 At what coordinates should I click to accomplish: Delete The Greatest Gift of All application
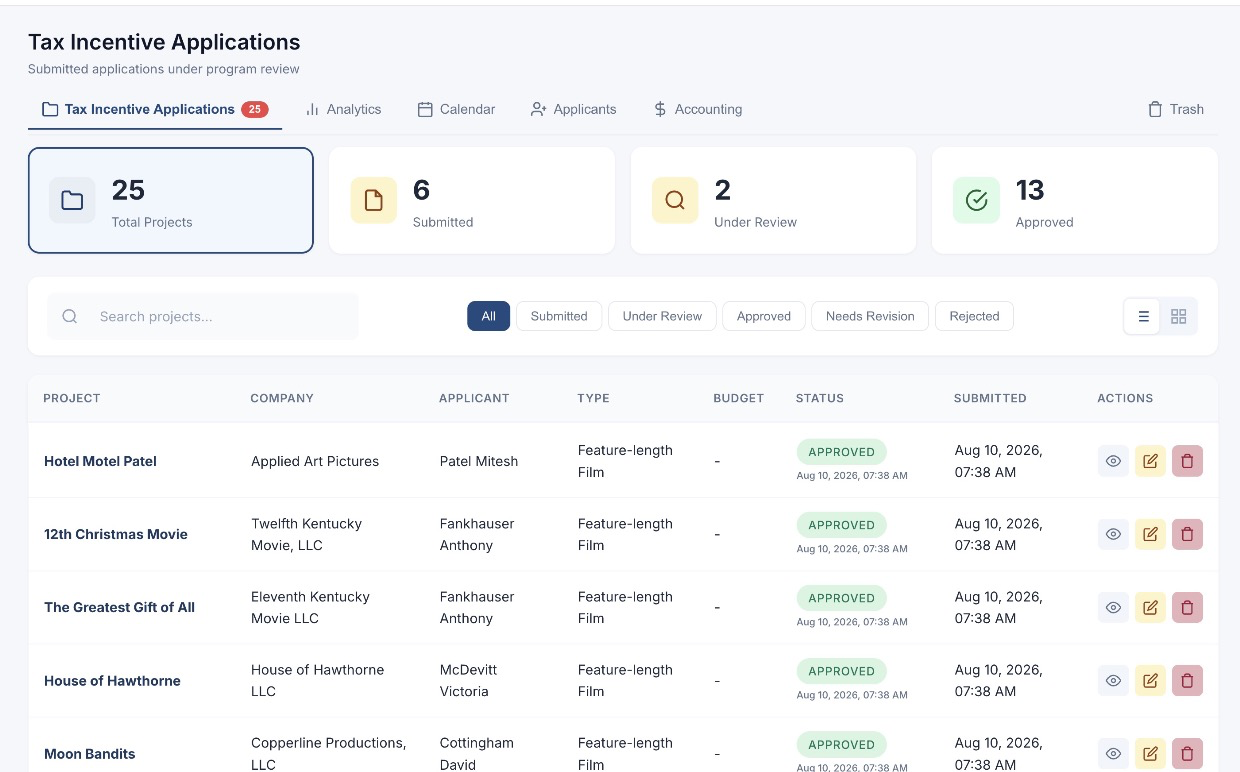[x=1187, y=607]
